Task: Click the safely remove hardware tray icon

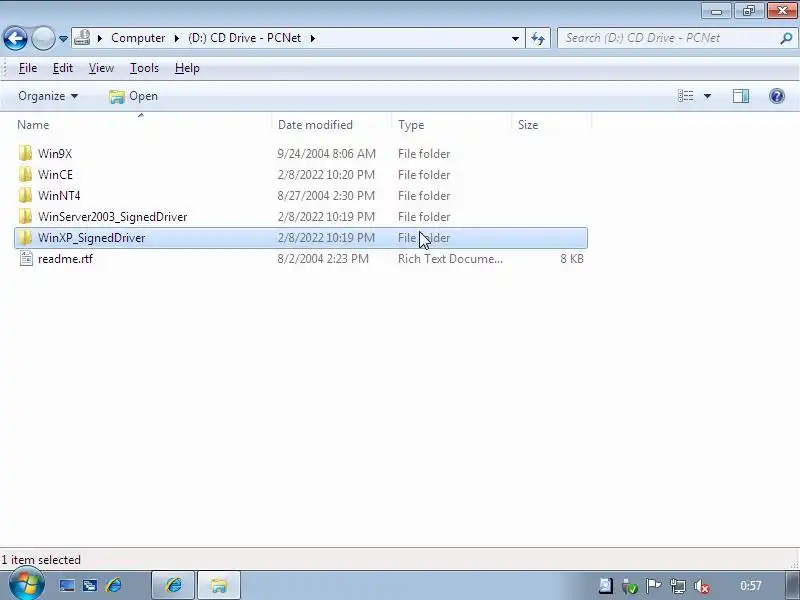Action: click(x=630, y=586)
